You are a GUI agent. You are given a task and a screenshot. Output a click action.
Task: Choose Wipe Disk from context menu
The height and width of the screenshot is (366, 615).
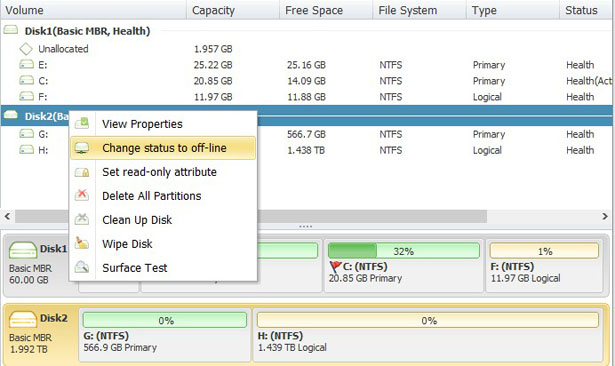tap(163, 244)
